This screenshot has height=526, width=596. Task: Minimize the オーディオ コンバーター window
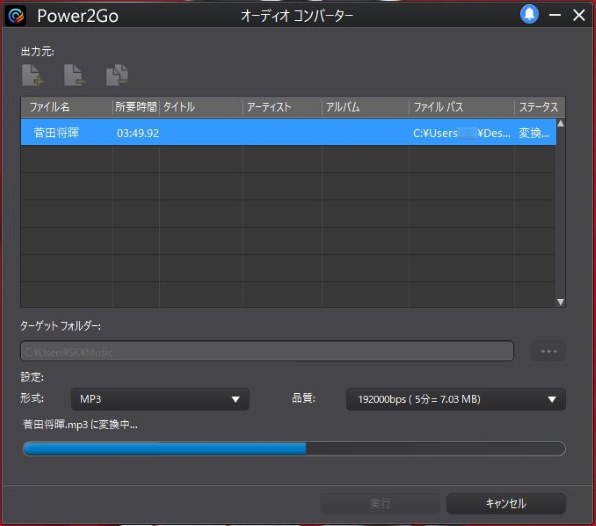tap(555, 15)
